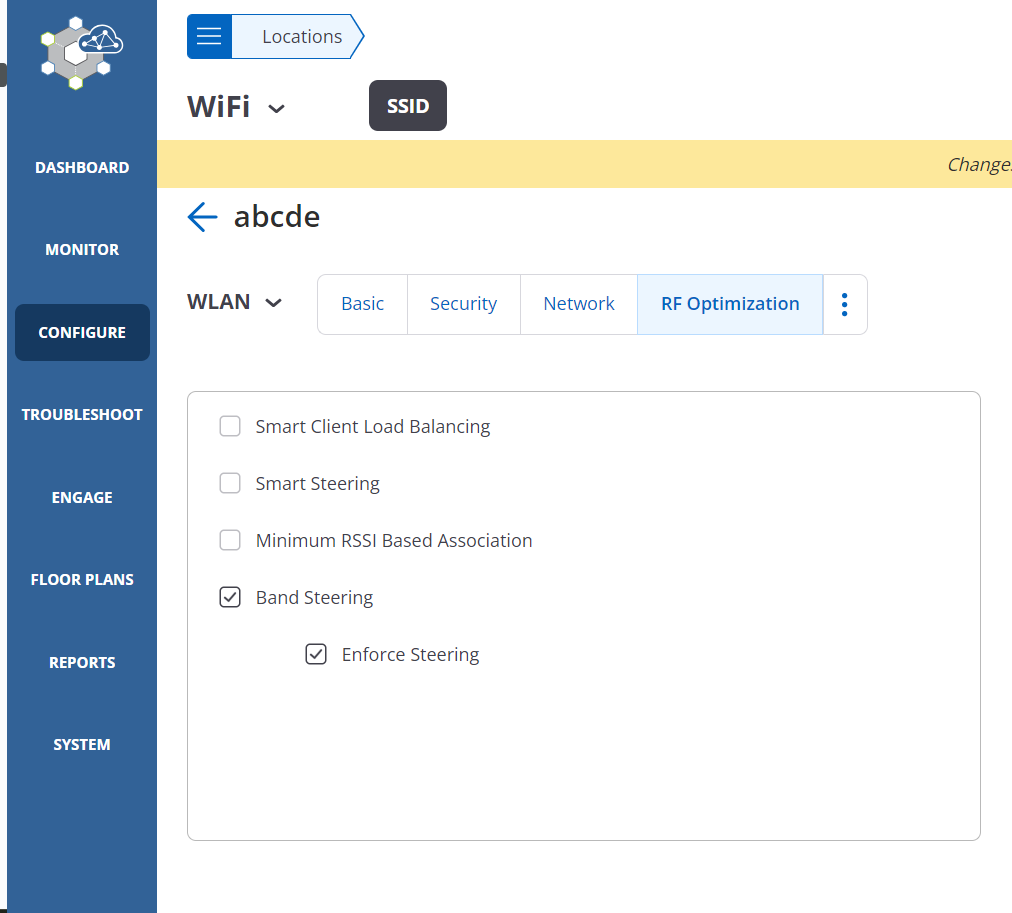Enable Smart Client Load Balancing
This screenshot has width=1012, height=913.
(230, 426)
